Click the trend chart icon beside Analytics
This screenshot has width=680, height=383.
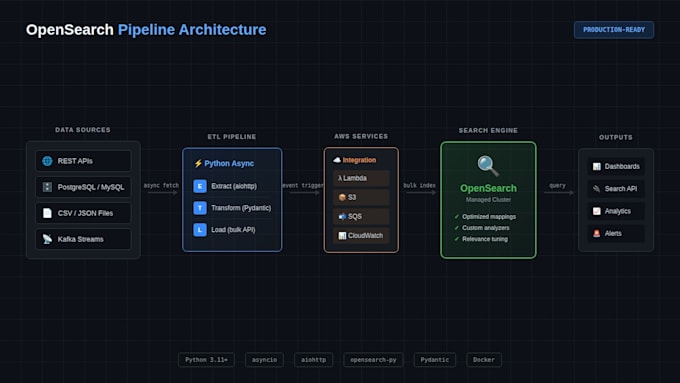tap(597, 211)
